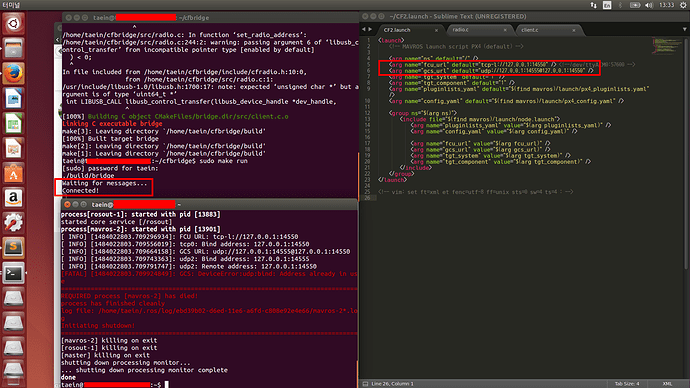690x388 pixels.
Task: Click the vim modeline comment on line 25
Action: point(476,192)
